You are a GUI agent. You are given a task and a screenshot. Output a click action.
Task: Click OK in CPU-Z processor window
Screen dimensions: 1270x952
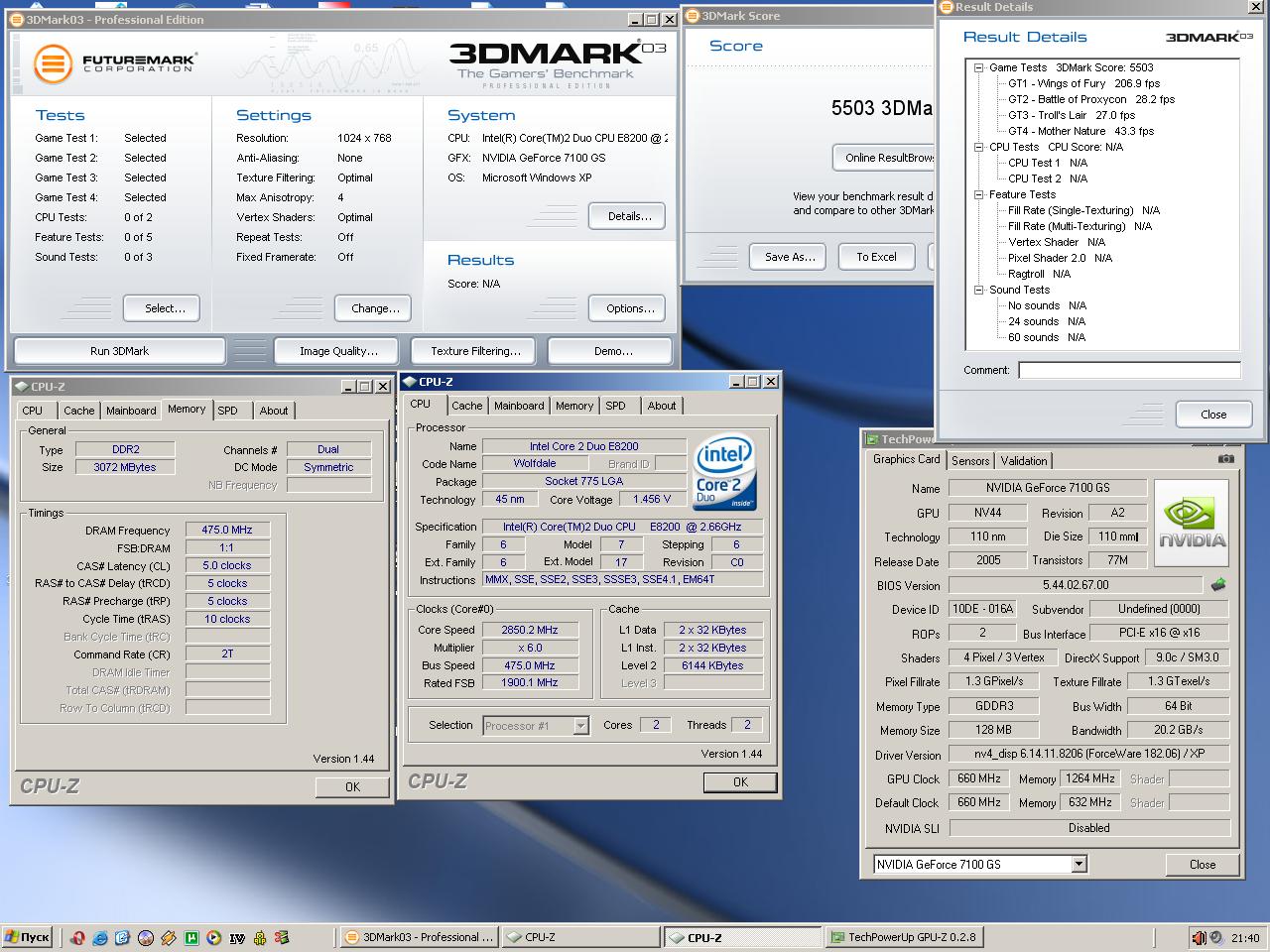click(x=740, y=781)
